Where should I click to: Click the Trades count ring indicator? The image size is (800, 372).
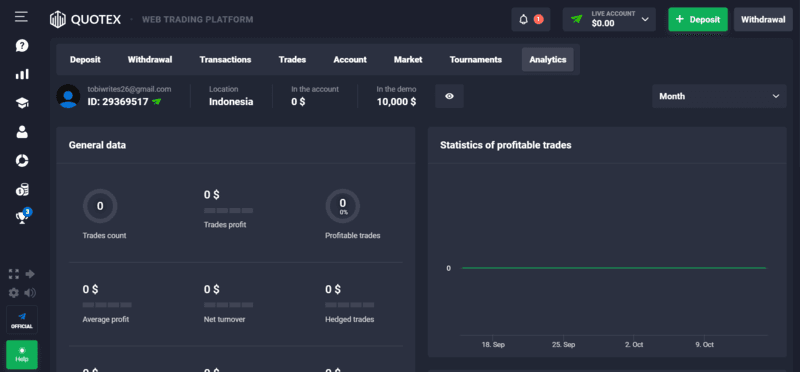100,206
